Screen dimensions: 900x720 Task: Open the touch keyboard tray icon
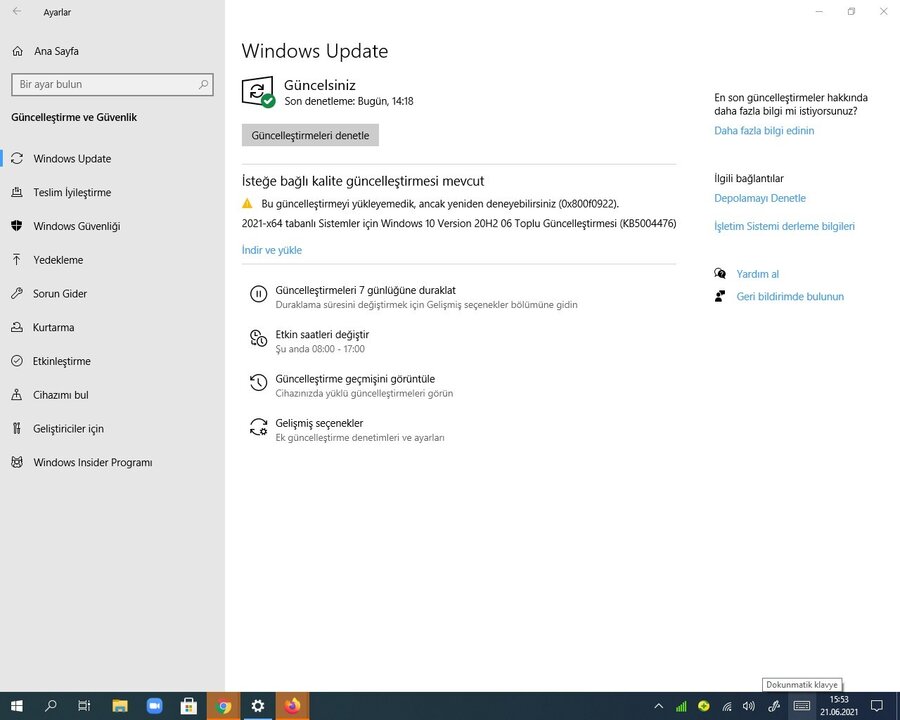(801, 706)
